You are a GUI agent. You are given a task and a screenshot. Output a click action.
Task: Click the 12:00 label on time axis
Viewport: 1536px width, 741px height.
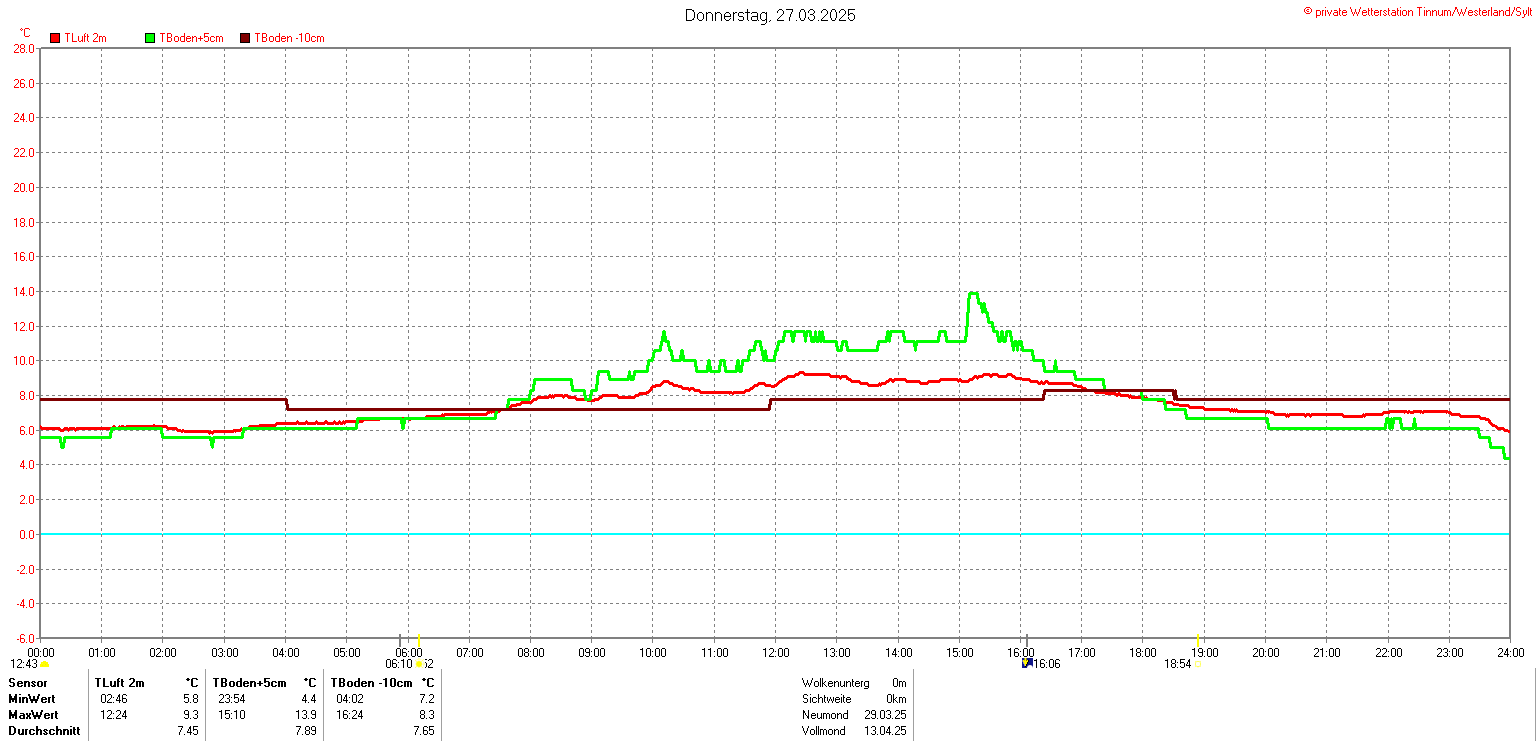(x=775, y=653)
